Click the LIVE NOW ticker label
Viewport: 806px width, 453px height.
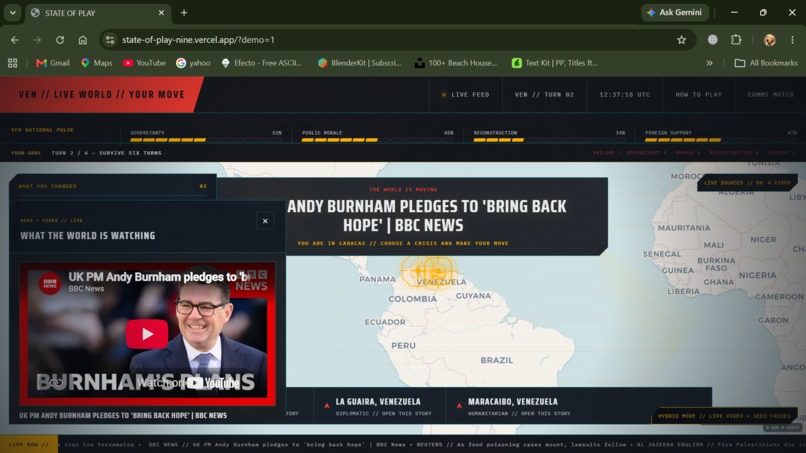click(x=29, y=444)
